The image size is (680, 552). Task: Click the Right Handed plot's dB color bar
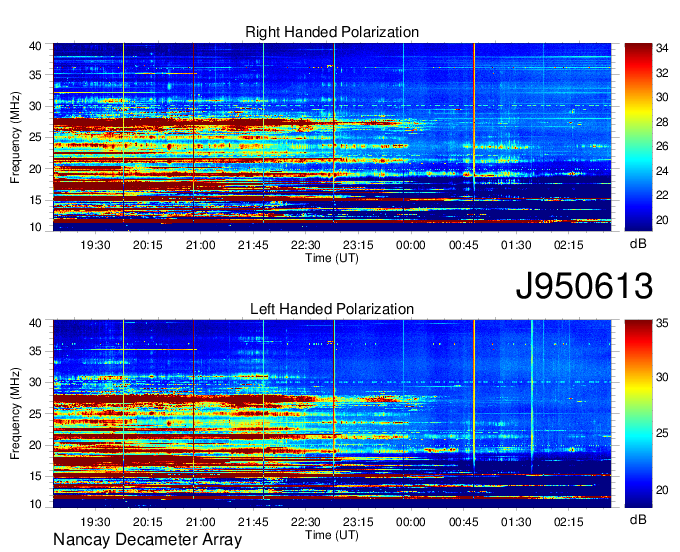point(638,137)
